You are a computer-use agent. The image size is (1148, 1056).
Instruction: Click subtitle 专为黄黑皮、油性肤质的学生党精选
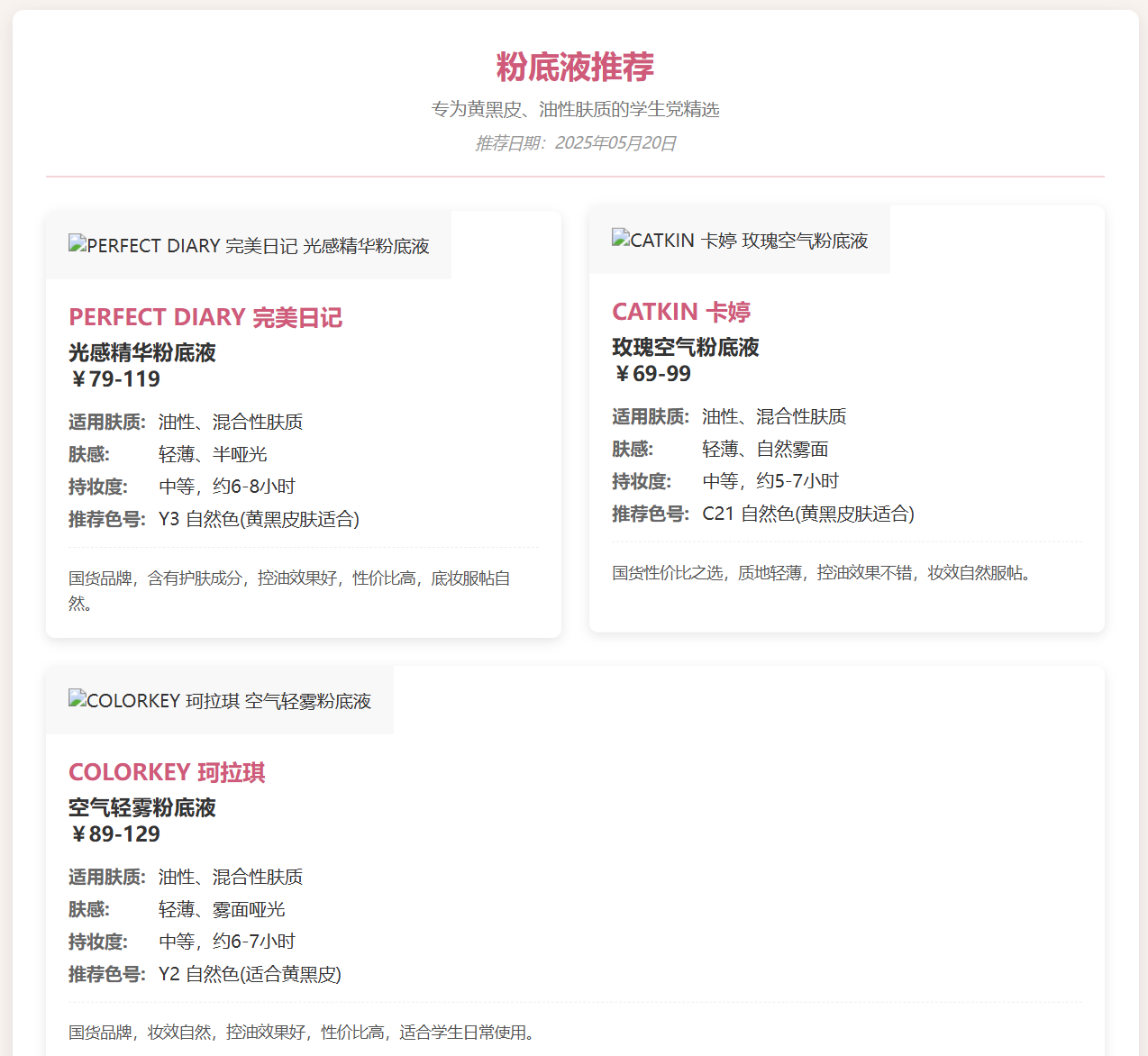(x=575, y=109)
